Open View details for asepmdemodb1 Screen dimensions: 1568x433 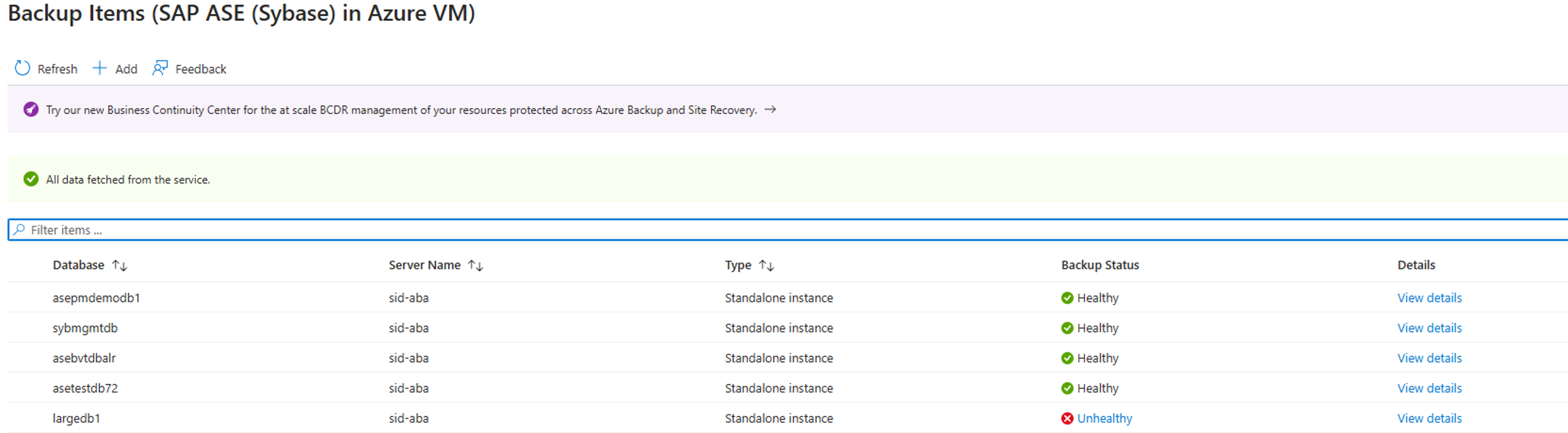click(1429, 298)
